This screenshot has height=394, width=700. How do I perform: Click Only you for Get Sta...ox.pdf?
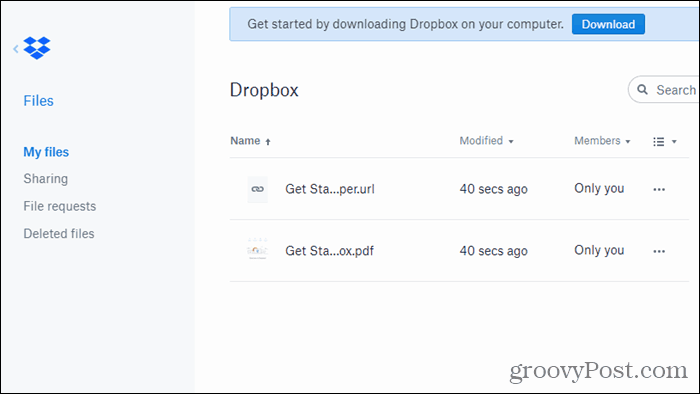click(x=599, y=250)
